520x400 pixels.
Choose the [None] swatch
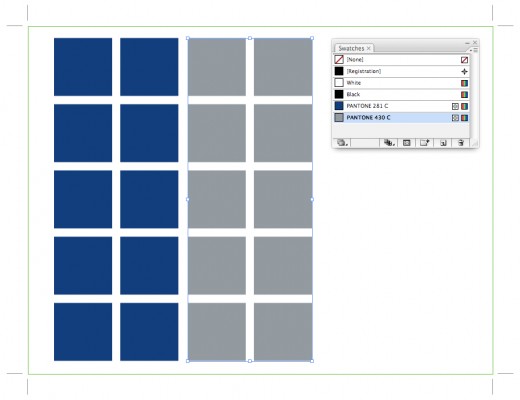tap(401, 60)
